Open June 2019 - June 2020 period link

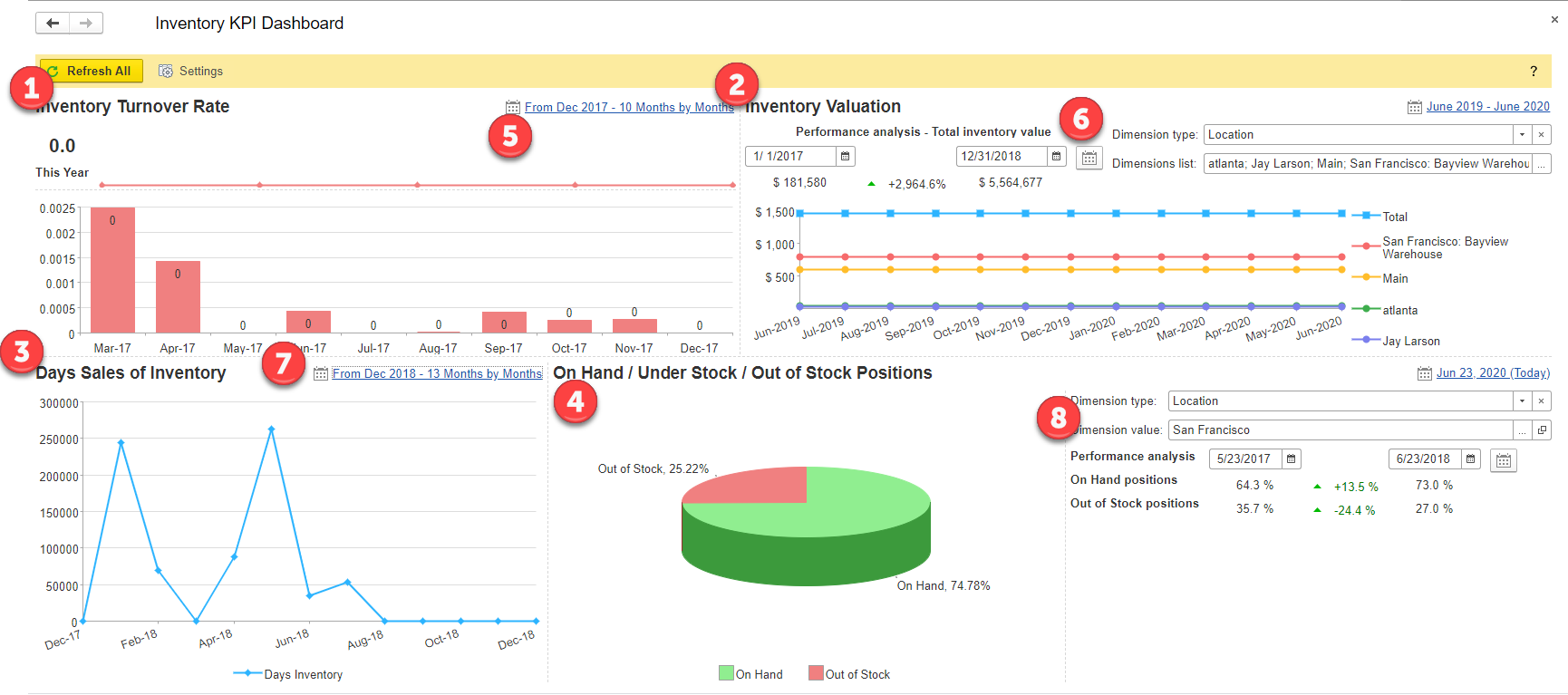click(x=1487, y=106)
